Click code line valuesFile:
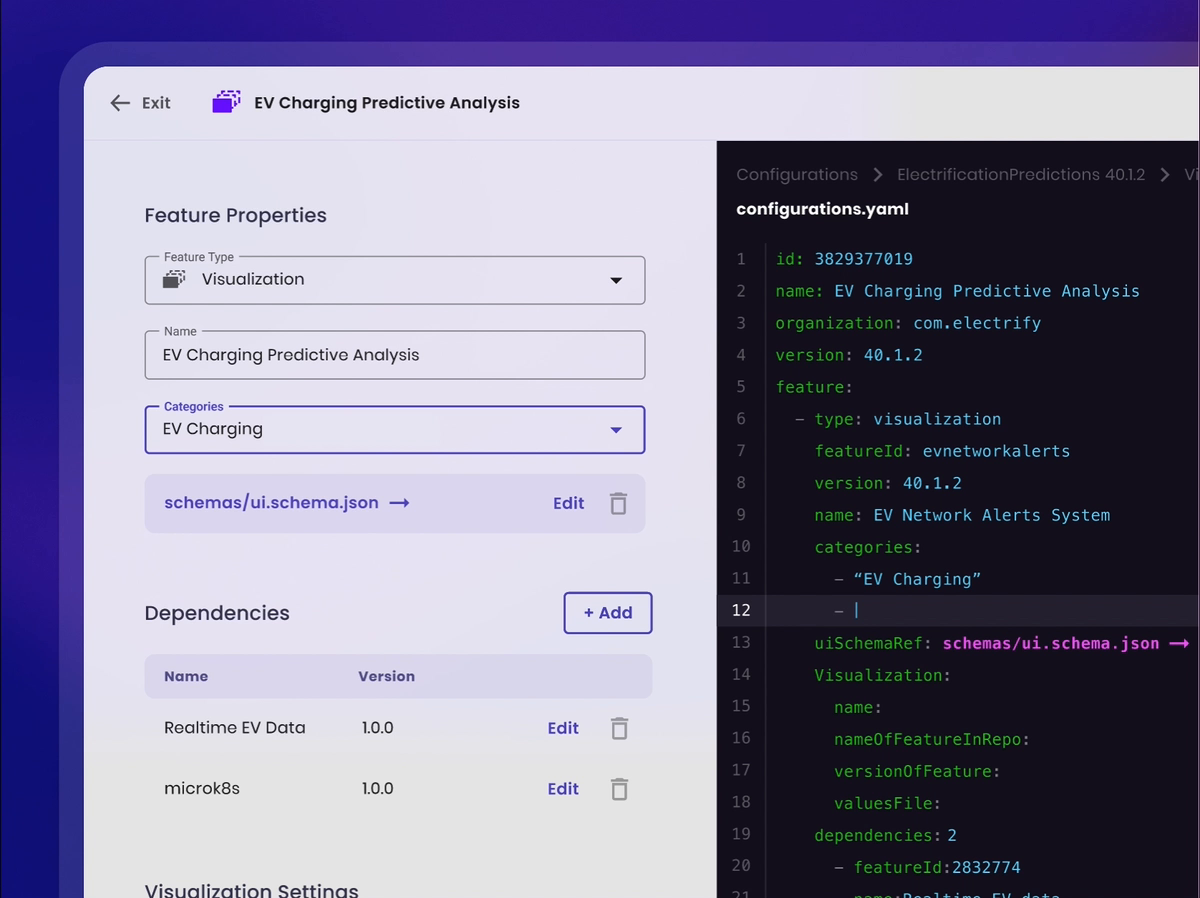 pos(887,803)
